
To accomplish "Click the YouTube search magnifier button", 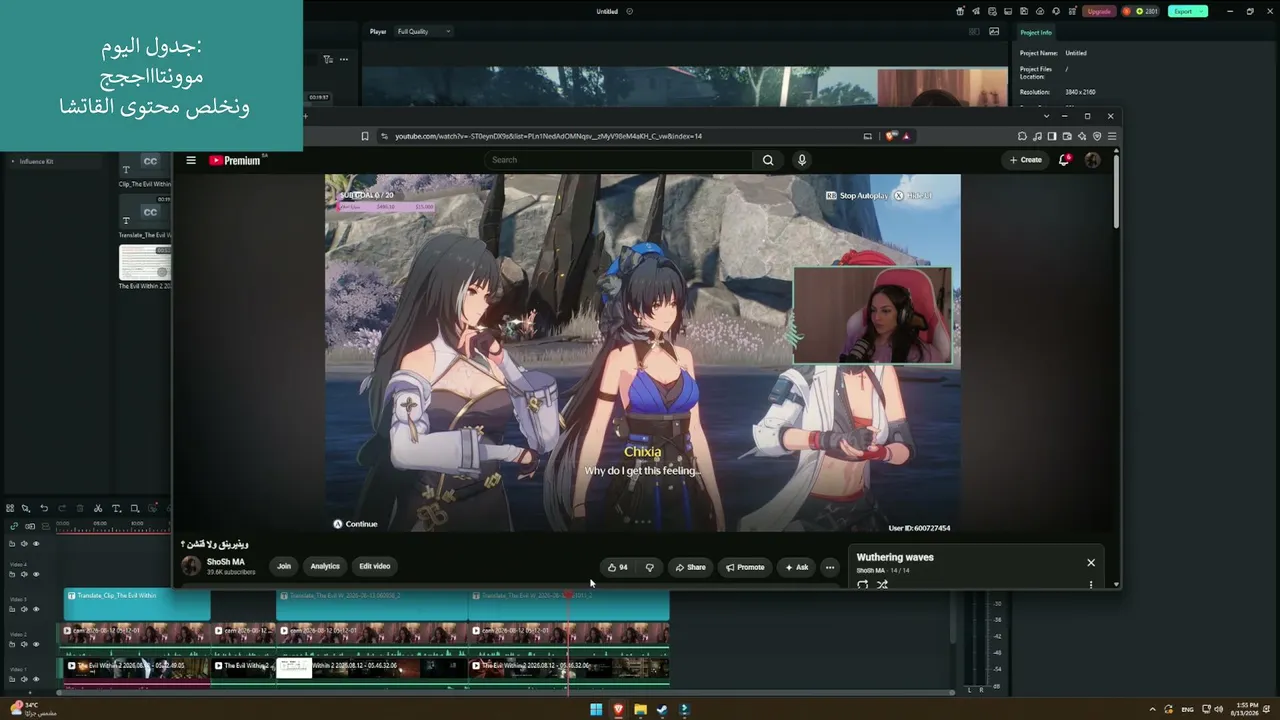I will click(x=768, y=160).
